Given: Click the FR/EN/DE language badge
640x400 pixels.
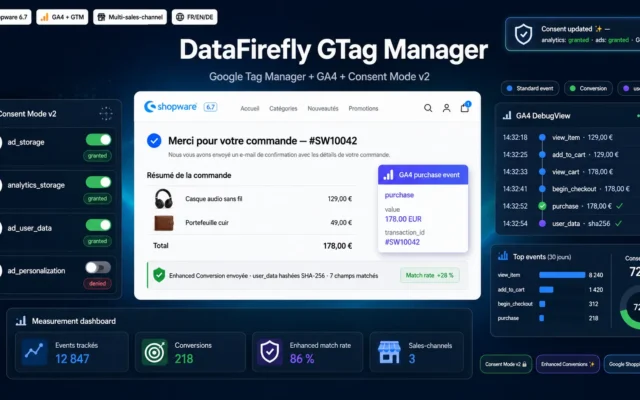Looking at the screenshot, I should point(195,17).
